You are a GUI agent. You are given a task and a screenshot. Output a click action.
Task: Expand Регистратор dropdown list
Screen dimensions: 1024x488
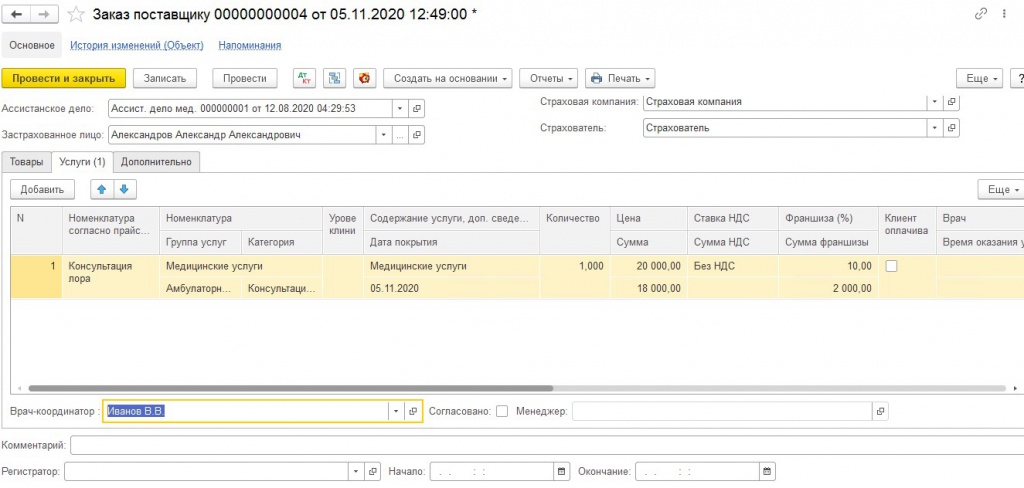pyautogui.click(x=356, y=471)
